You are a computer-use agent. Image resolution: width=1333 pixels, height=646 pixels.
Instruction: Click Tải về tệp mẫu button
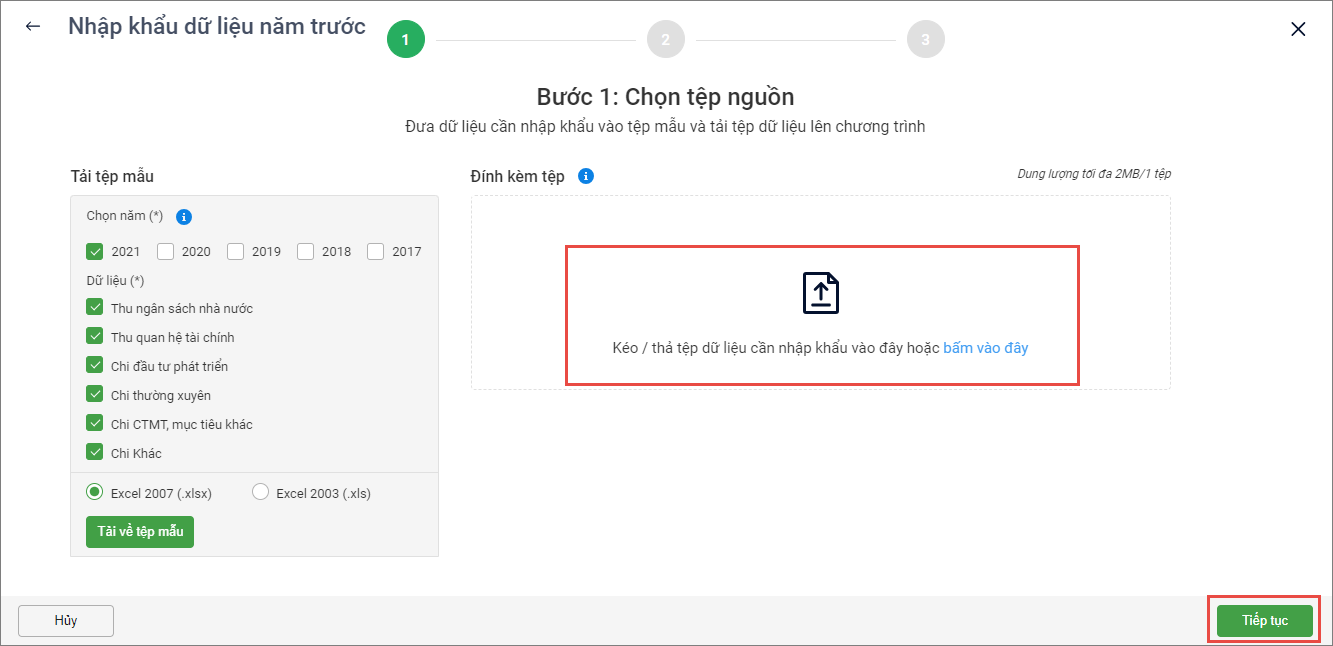pyautogui.click(x=140, y=532)
